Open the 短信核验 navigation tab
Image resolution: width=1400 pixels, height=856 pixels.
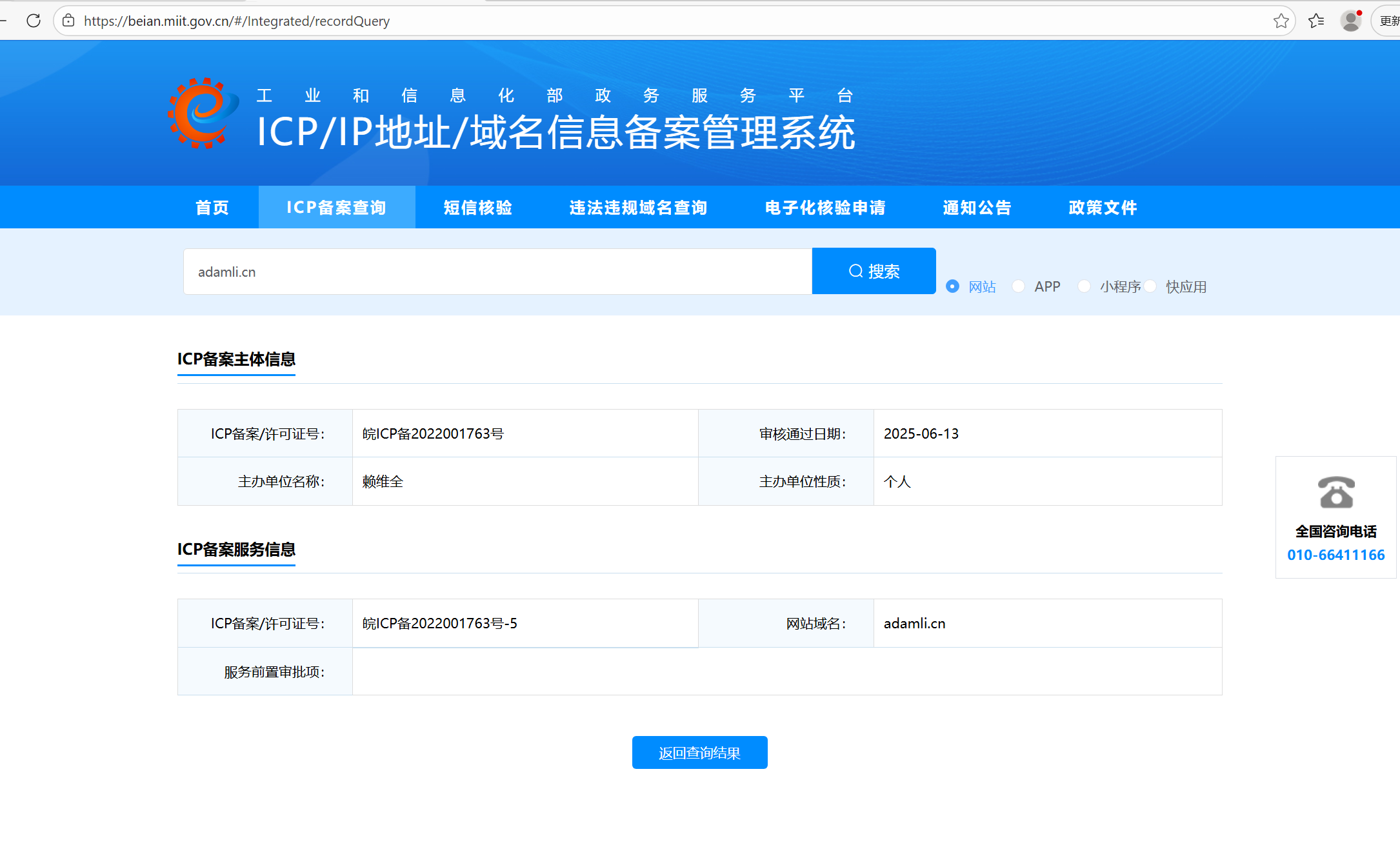pyautogui.click(x=478, y=208)
